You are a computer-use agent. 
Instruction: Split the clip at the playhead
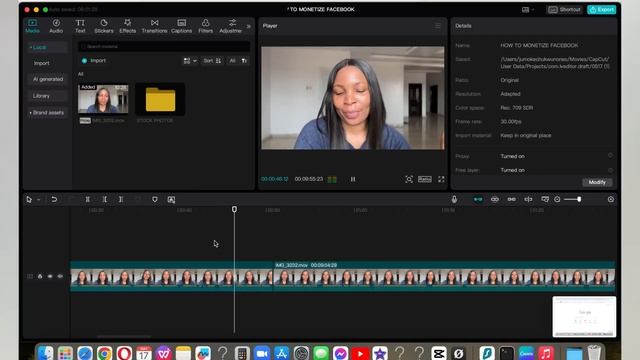point(87,200)
